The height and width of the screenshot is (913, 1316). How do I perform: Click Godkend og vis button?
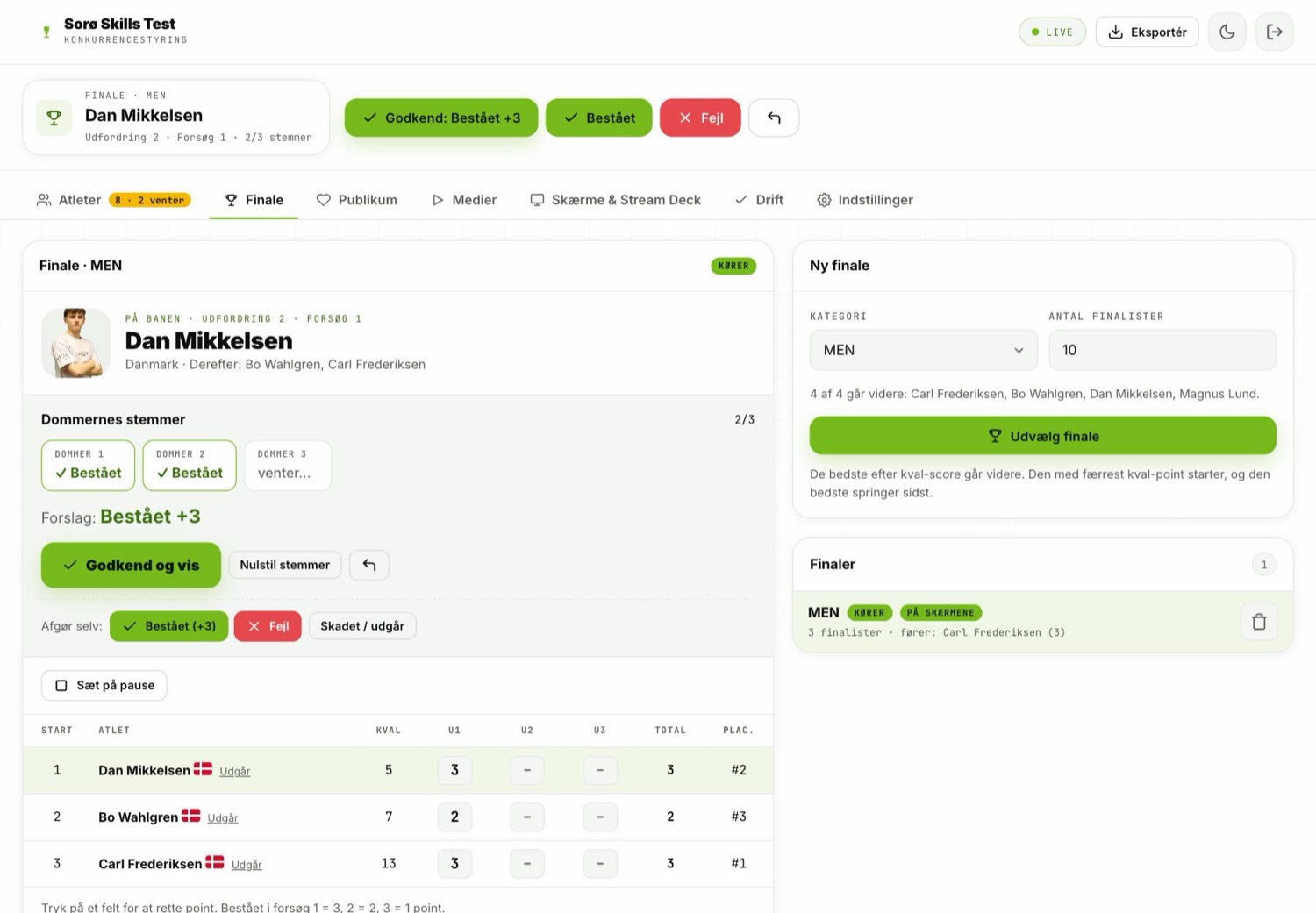pos(131,565)
